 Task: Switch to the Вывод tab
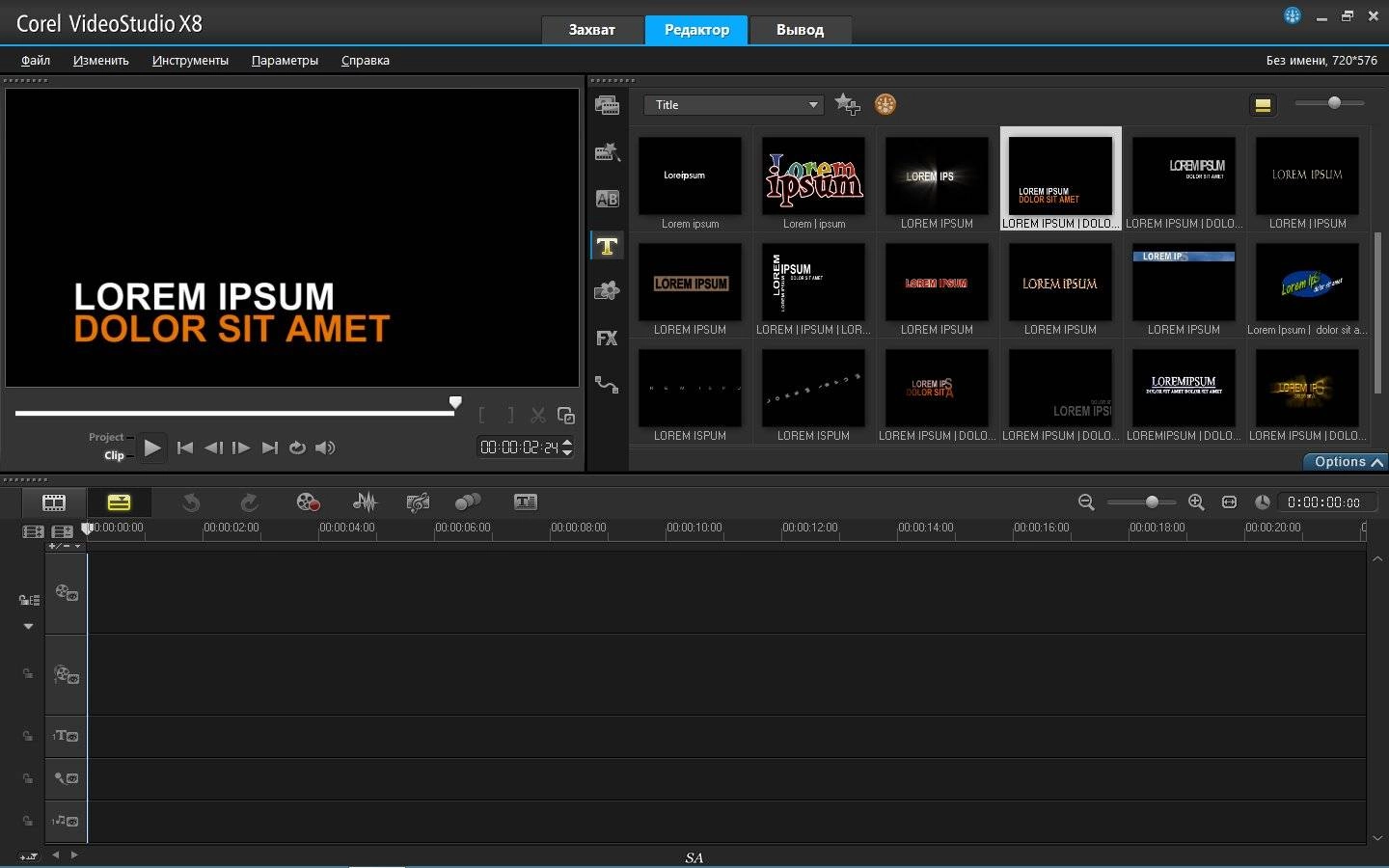801,30
